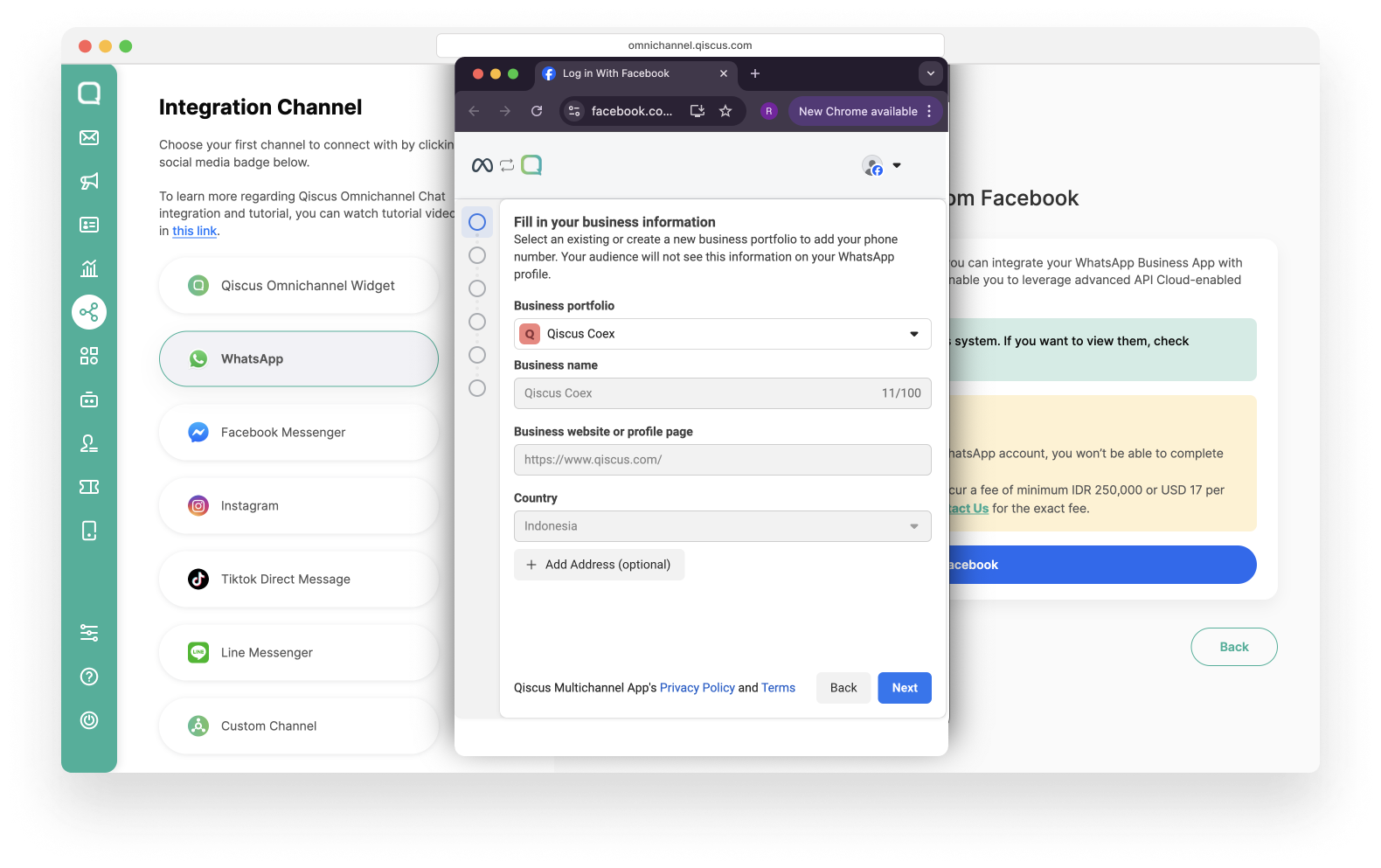The height and width of the screenshot is (868, 1381).
Task: Click the Chrome back arrow
Action: (x=474, y=111)
